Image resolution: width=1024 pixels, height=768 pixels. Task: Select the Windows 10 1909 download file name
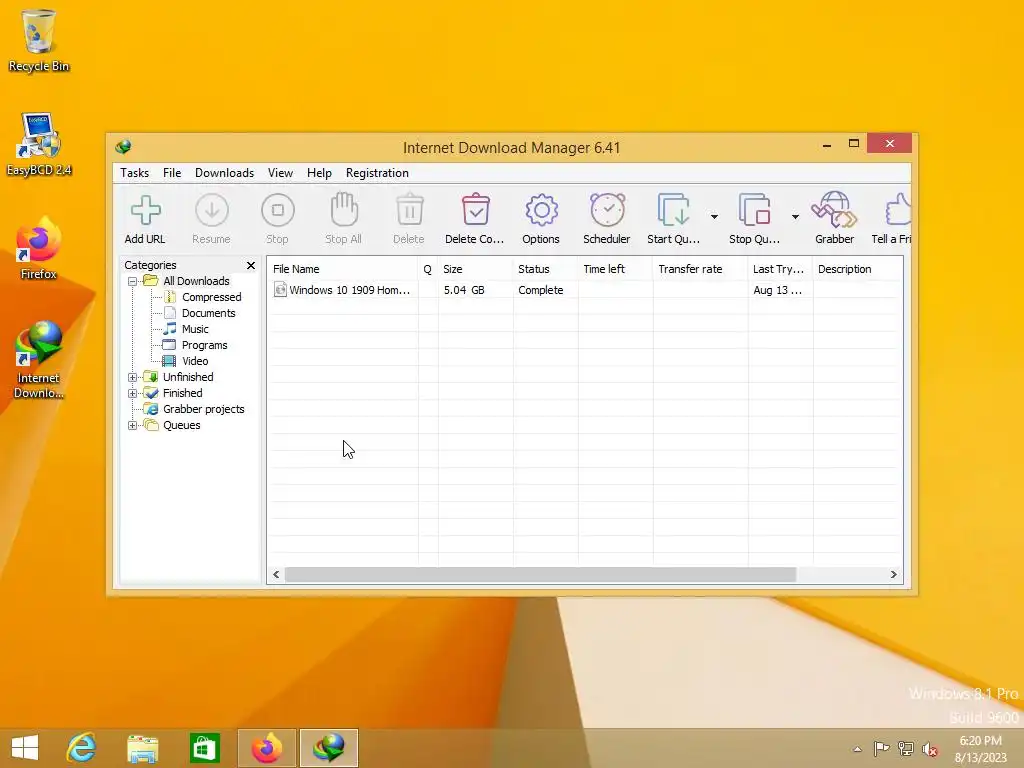tap(349, 290)
